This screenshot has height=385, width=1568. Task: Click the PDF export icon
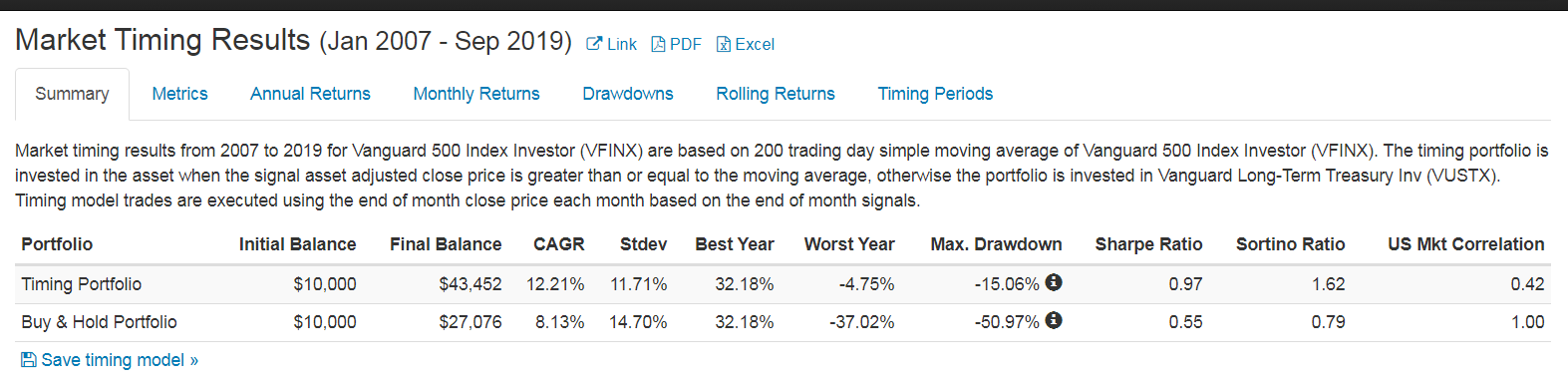tap(658, 44)
